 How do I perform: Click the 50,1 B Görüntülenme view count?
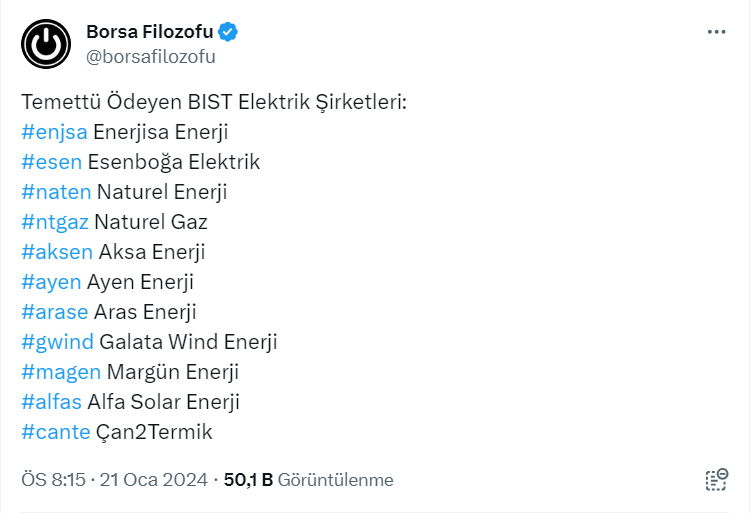coord(308,480)
